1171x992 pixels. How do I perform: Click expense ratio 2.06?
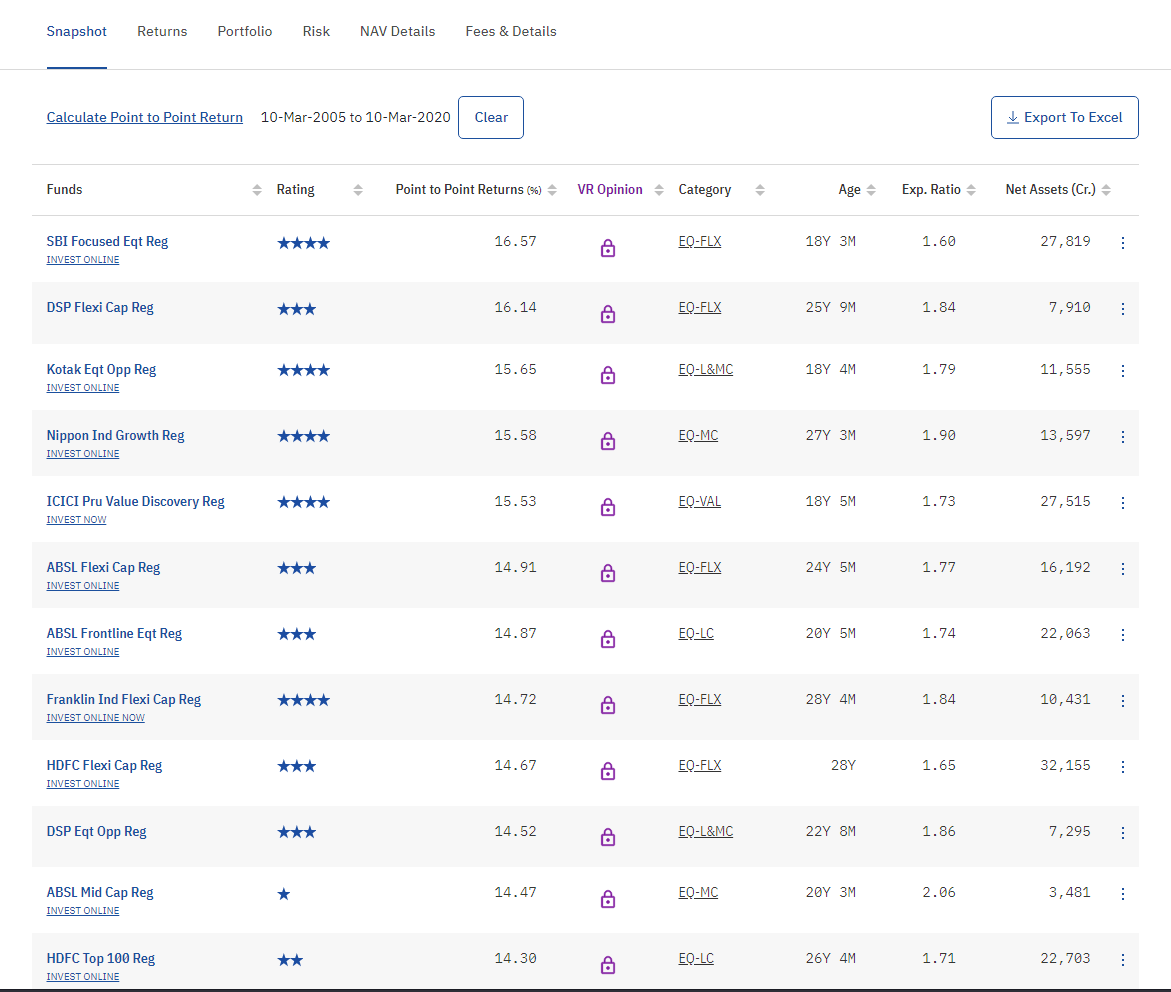pyautogui.click(x=939, y=892)
